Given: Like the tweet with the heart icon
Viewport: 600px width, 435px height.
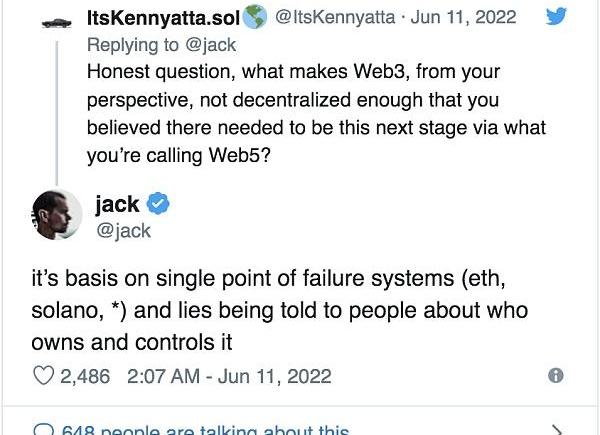Looking at the screenshot, I should click(43, 376).
